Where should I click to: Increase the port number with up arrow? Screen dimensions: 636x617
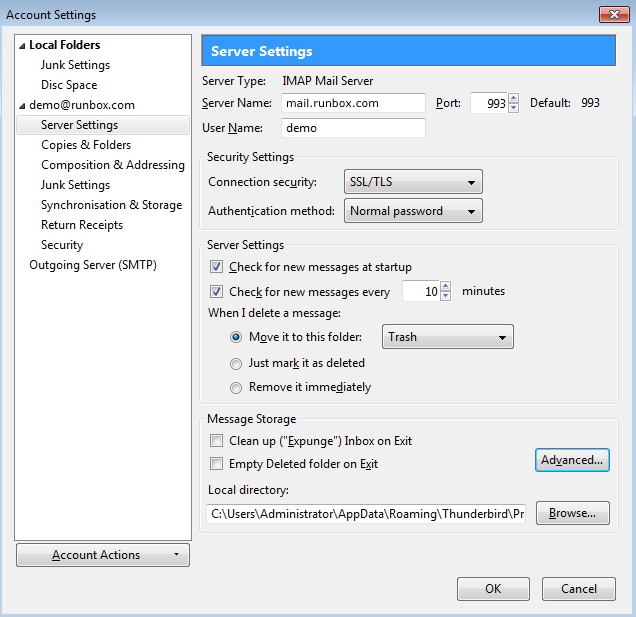tap(513, 98)
